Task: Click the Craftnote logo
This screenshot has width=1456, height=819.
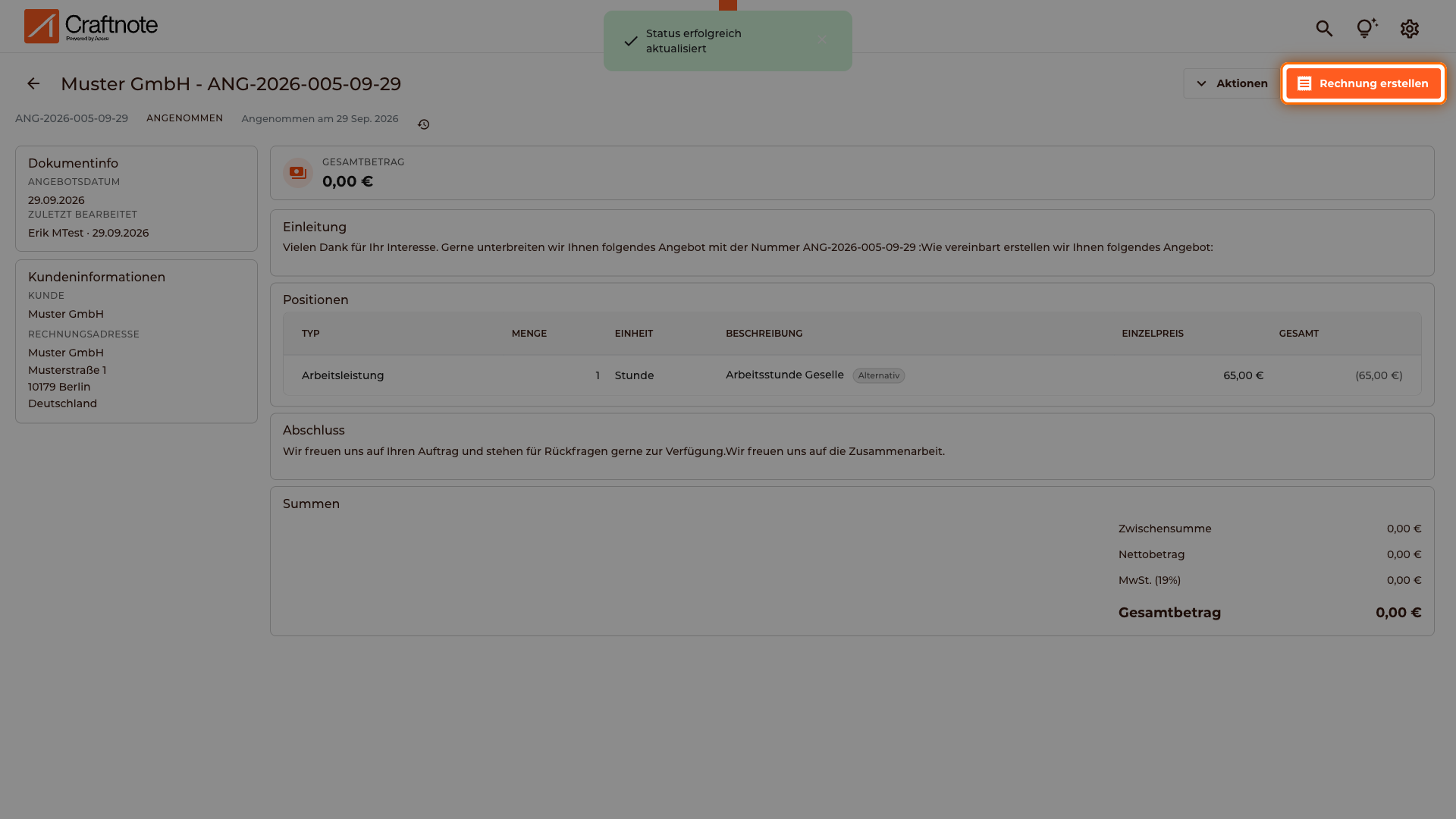Action: tap(91, 26)
